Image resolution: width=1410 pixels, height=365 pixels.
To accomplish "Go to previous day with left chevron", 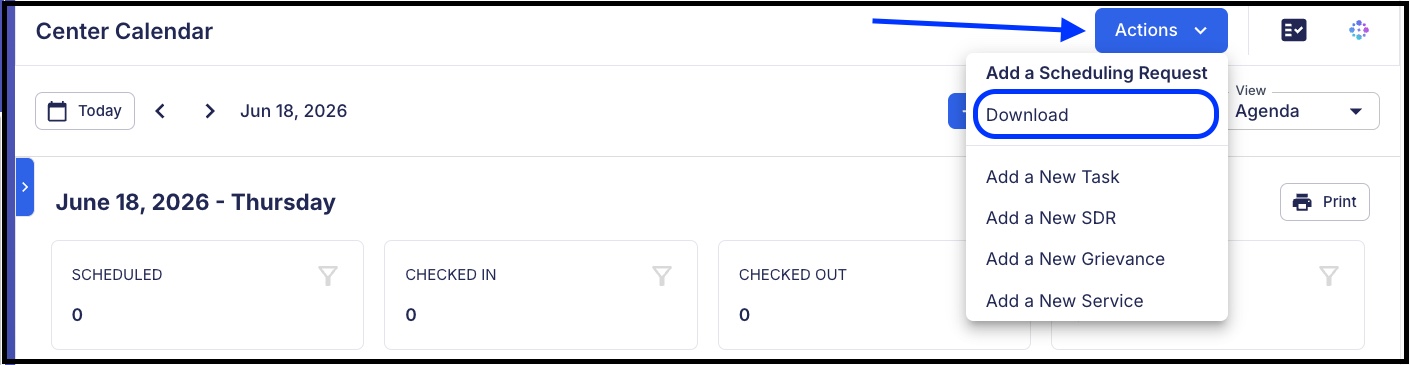I will pos(160,111).
